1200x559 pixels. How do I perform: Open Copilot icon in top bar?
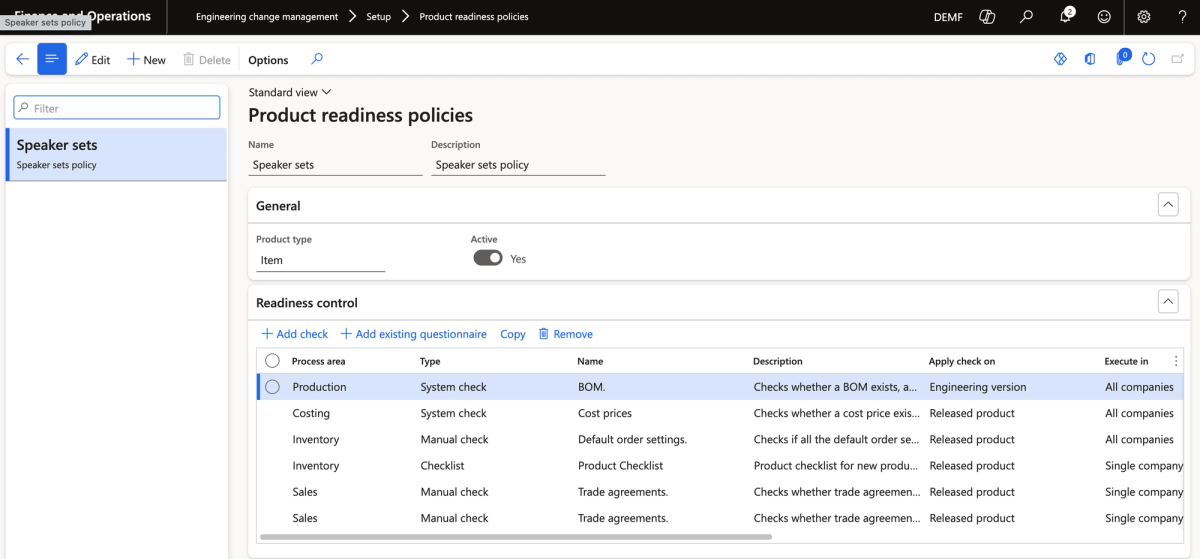987,17
